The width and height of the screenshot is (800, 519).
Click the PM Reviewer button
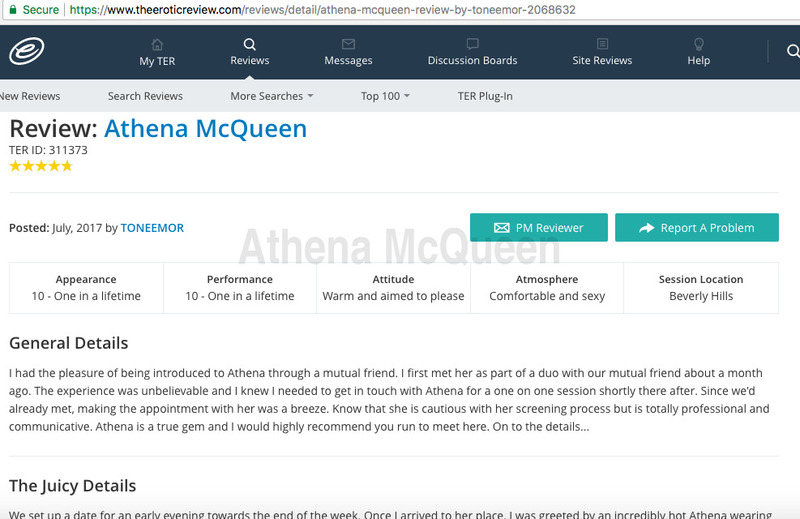coord(539,228)
